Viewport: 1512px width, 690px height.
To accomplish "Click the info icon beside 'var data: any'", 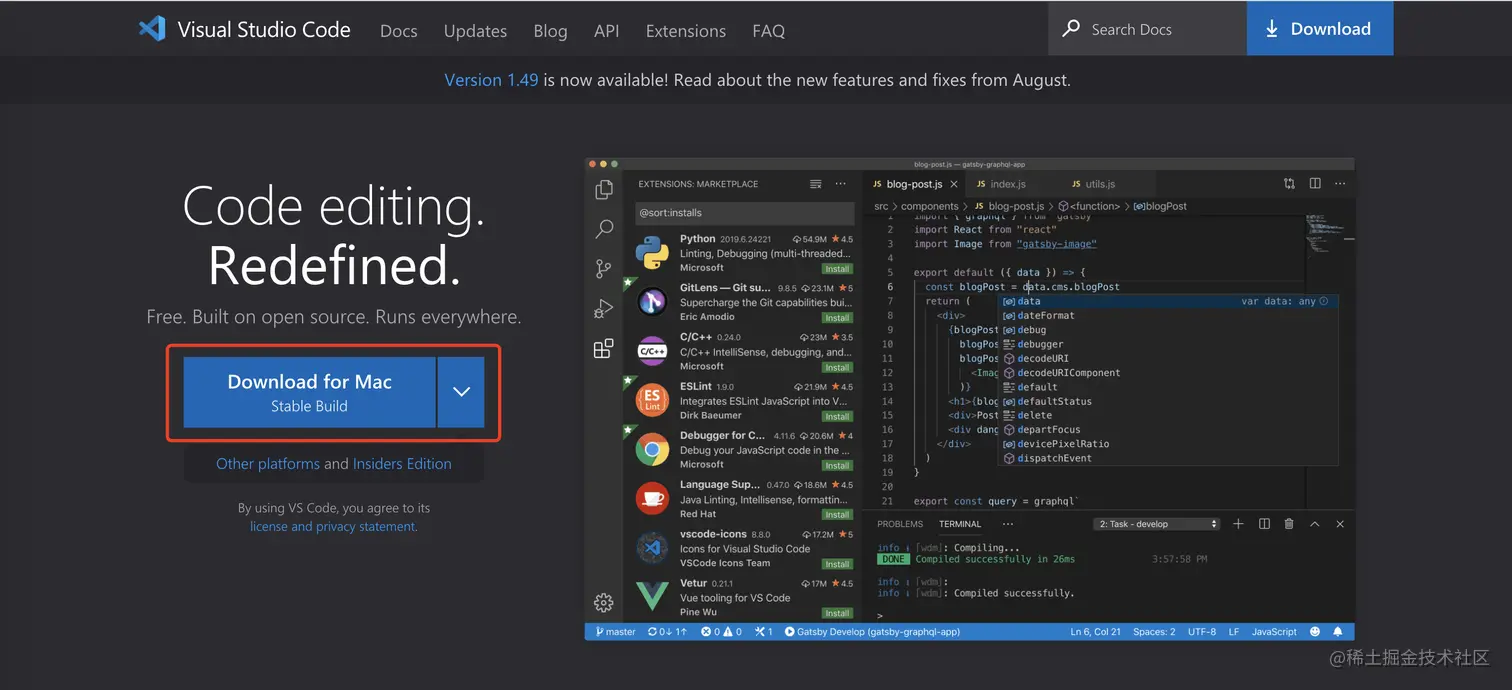I will (x=1324, y=301).
